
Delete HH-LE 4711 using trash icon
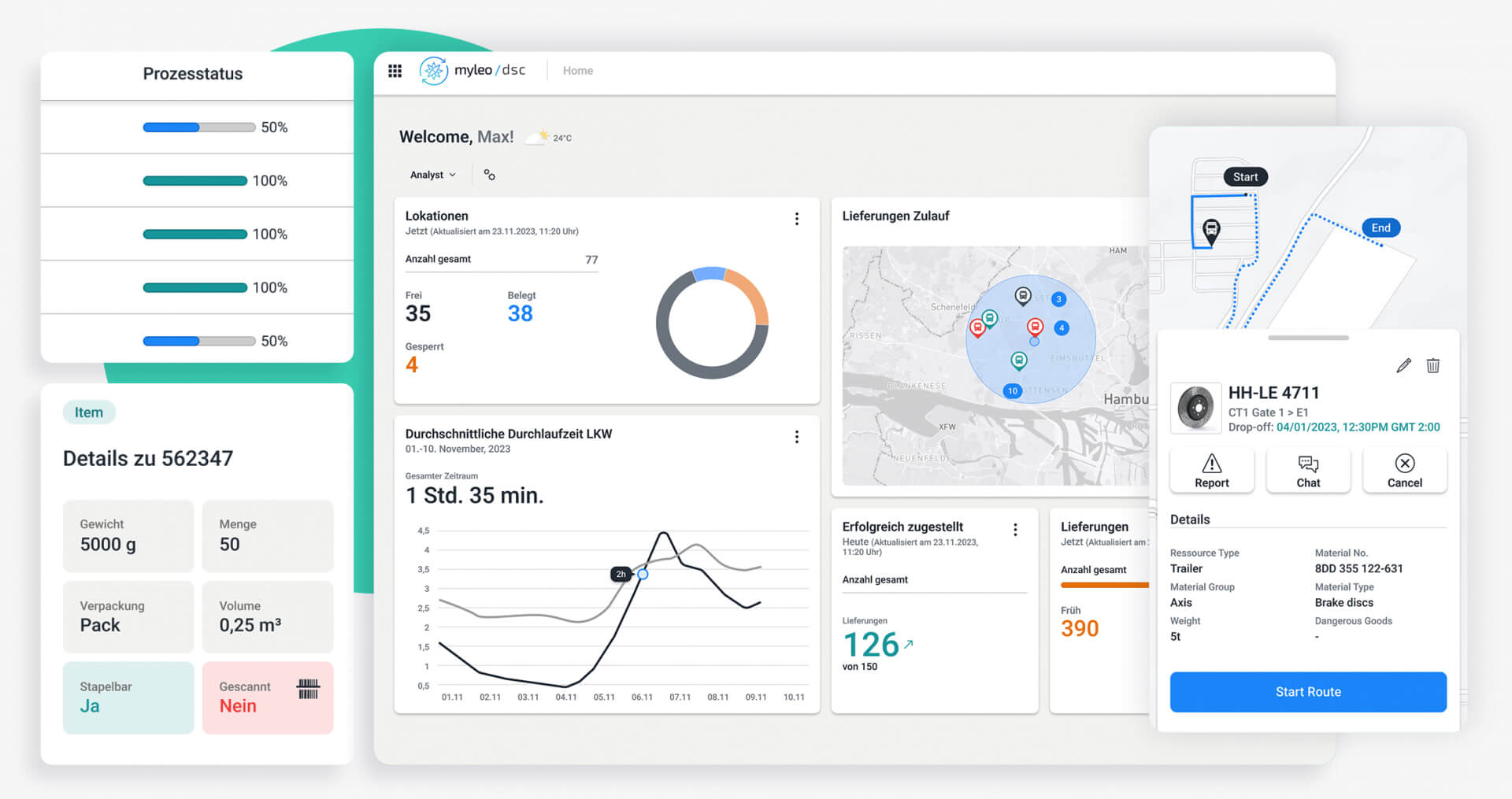click(x=1433, y=365)
